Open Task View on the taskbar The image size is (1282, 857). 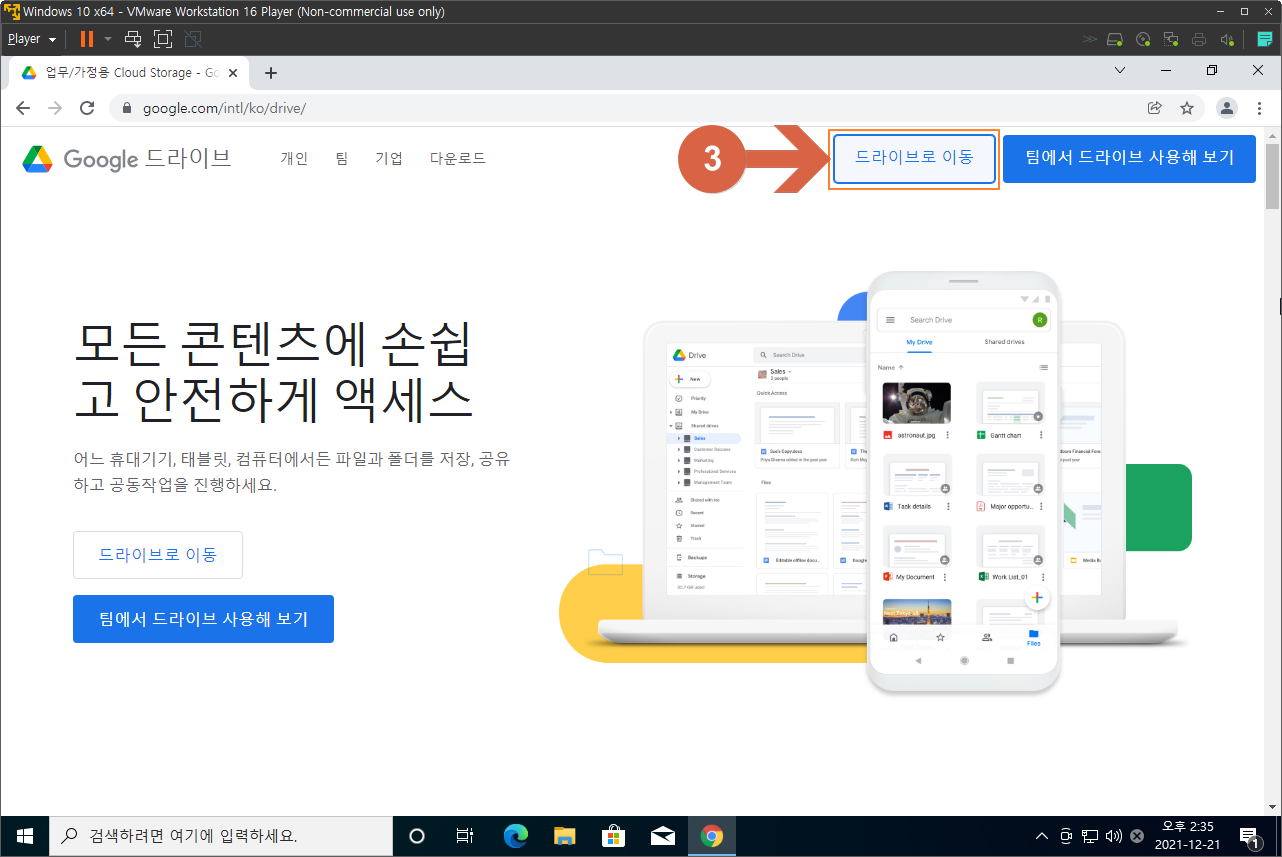(x=465, y=836)
